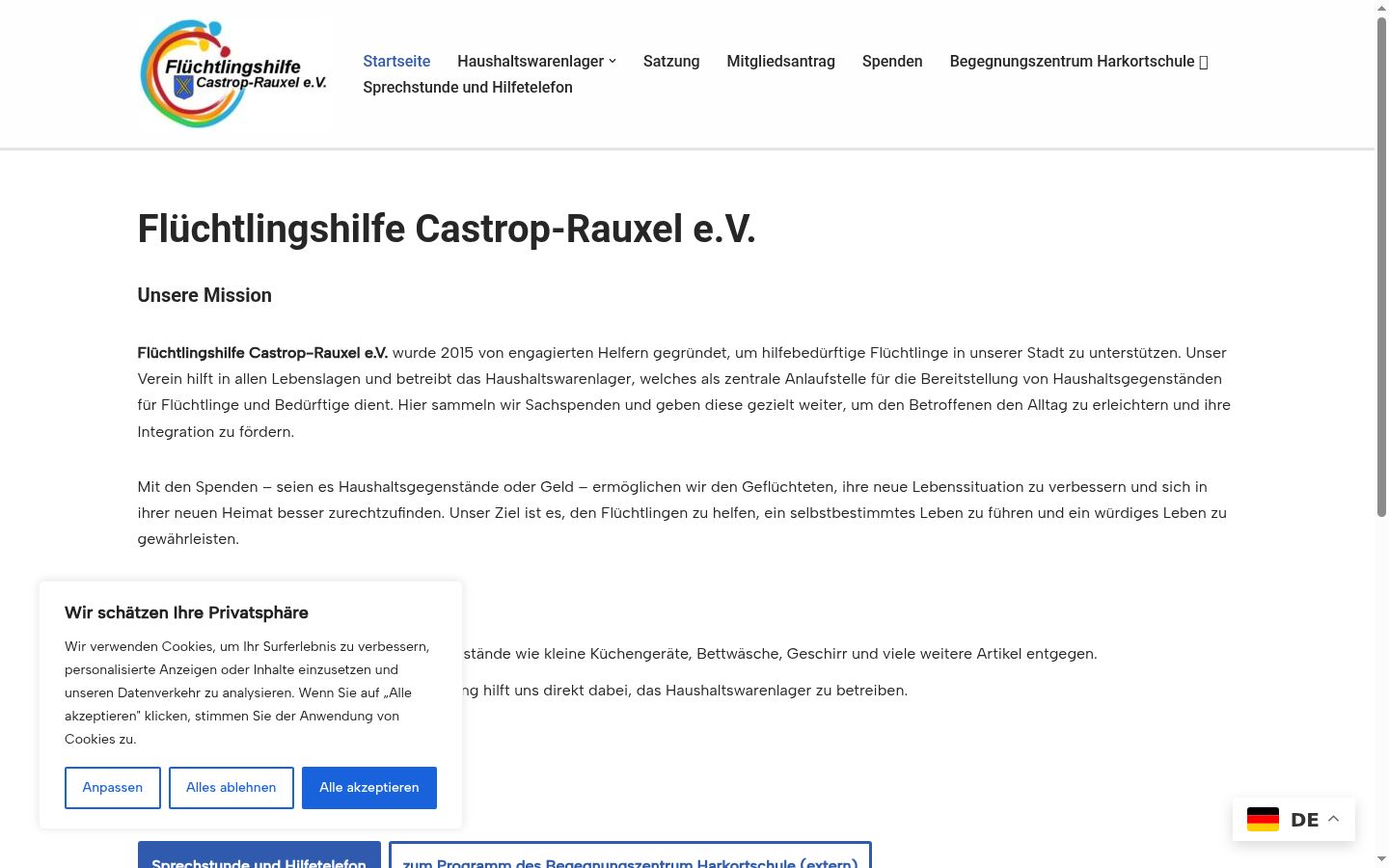Viewport: 1389px width, 868px height.
Task: Open Sprechstunde und Hilfetelefon menu item
Action: pyautogui.click(x=468, y=87)
